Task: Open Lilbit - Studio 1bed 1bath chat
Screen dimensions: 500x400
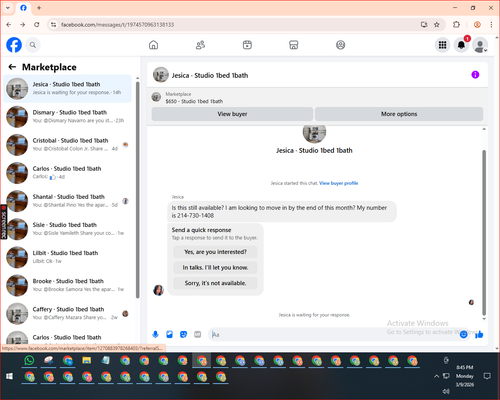Action: [68, 257]
